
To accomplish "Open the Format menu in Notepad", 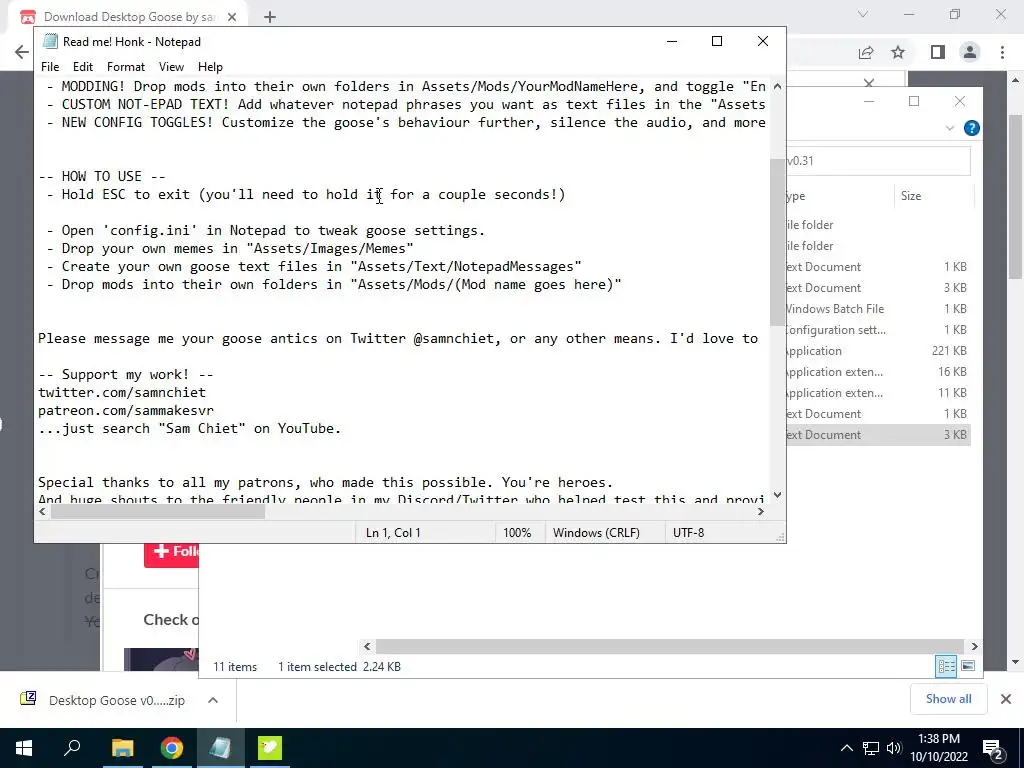I will pyautogui.click(x=126, y=67).
